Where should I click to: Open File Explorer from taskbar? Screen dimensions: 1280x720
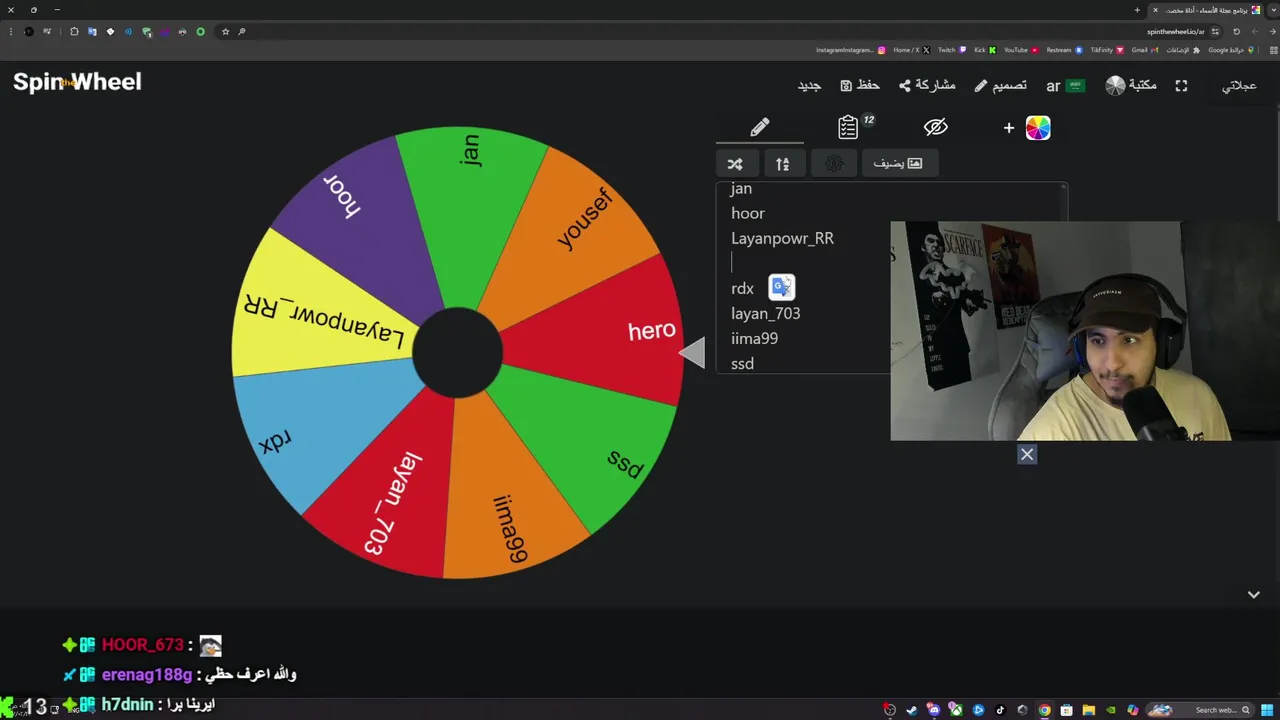click(x=1089, y=710)
